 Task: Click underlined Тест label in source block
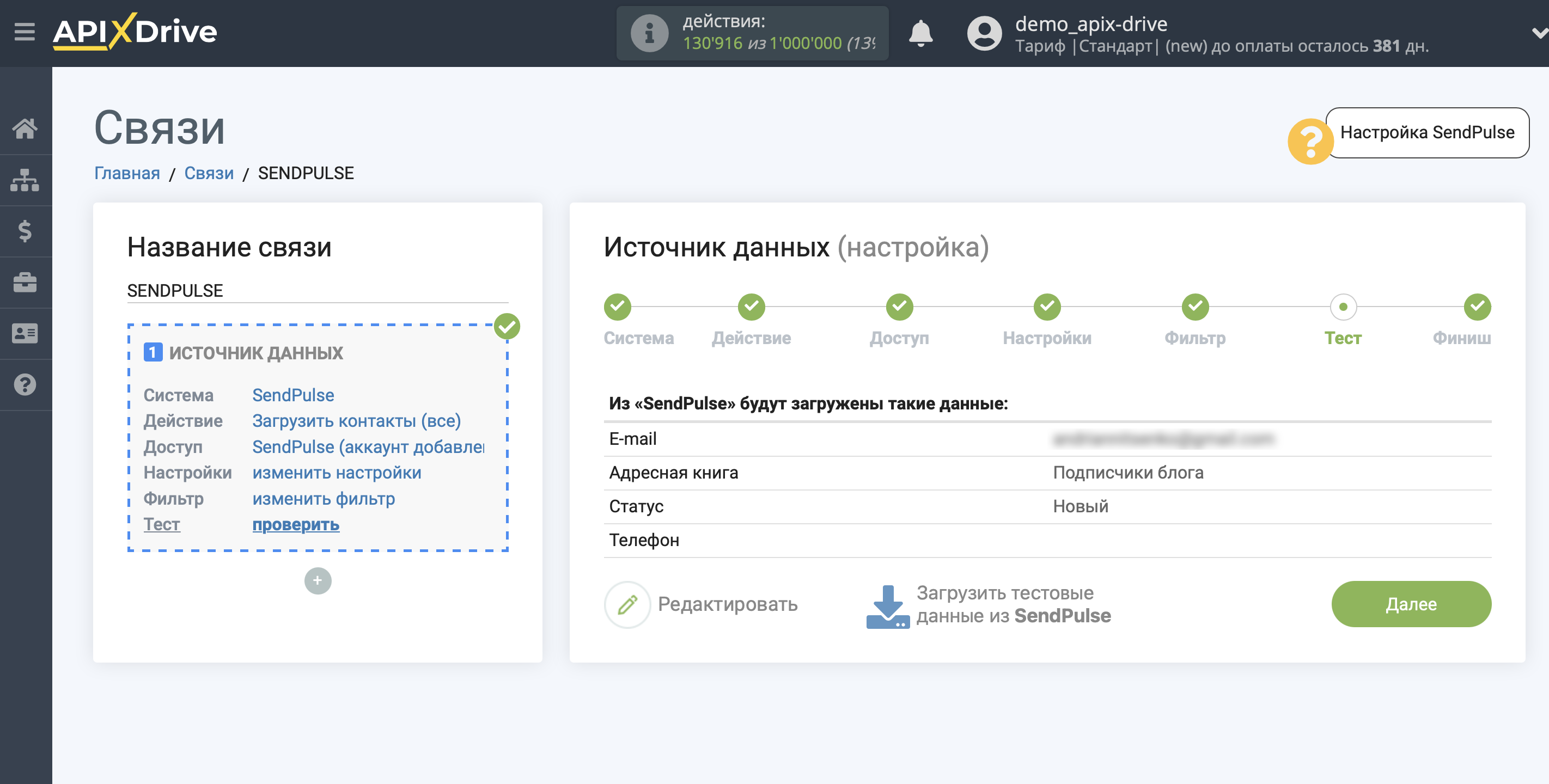(161, 524)
